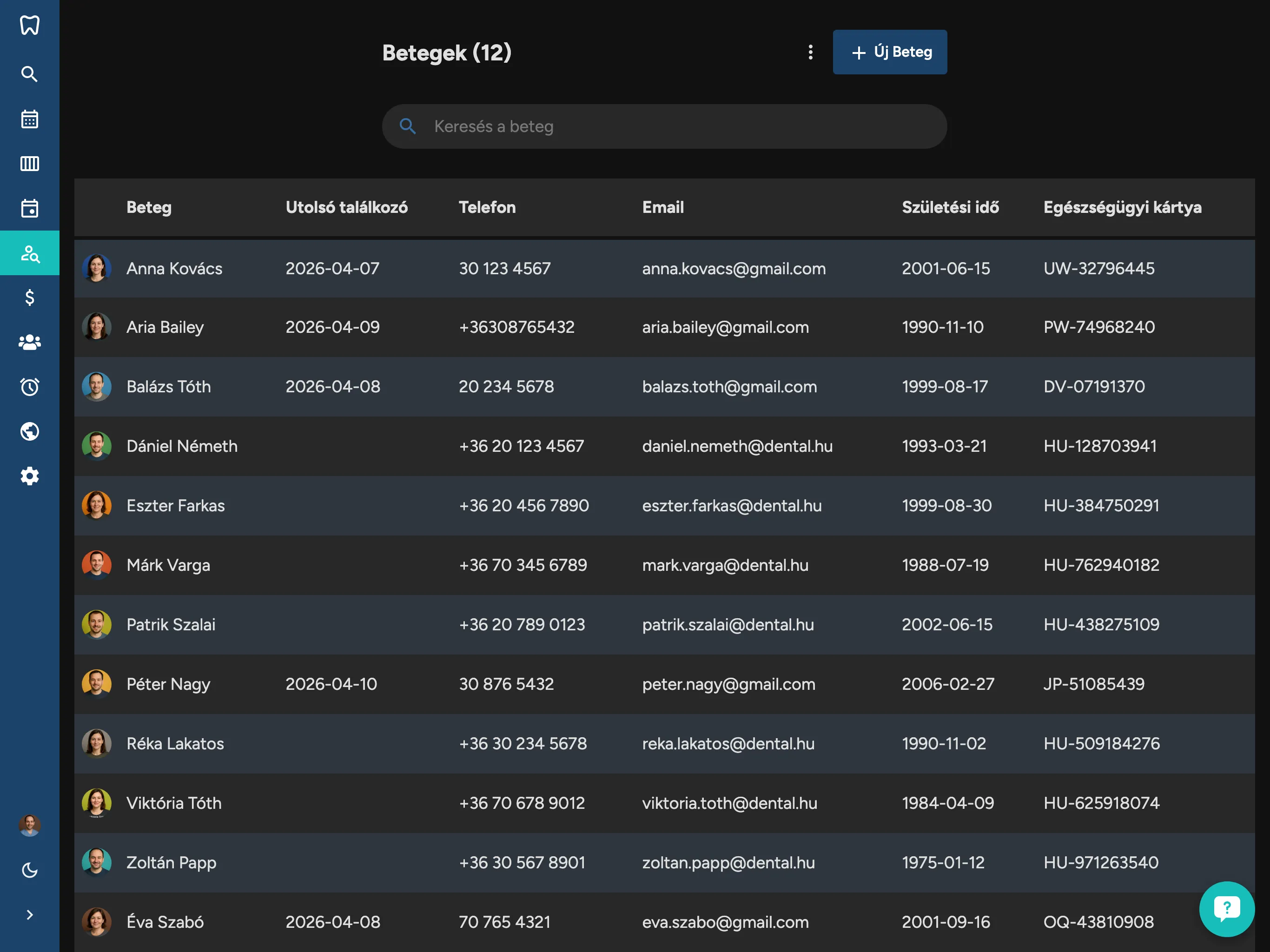Screen dimensions: 1270x952
Task: Open the three-dot options menu
Action: coord(810,52)
